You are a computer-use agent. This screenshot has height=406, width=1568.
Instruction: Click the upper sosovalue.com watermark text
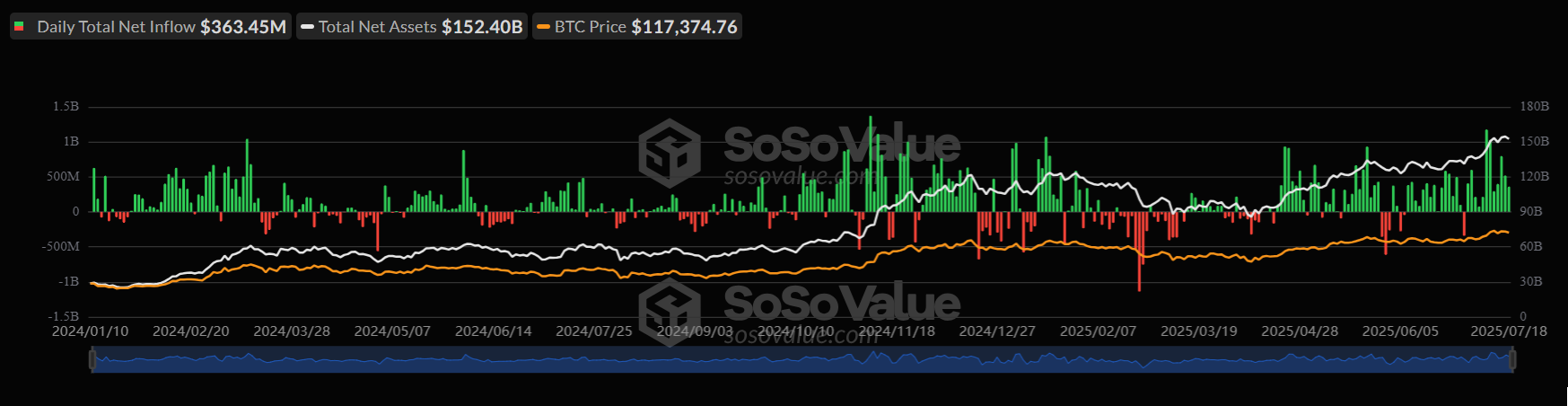[797, 177]
